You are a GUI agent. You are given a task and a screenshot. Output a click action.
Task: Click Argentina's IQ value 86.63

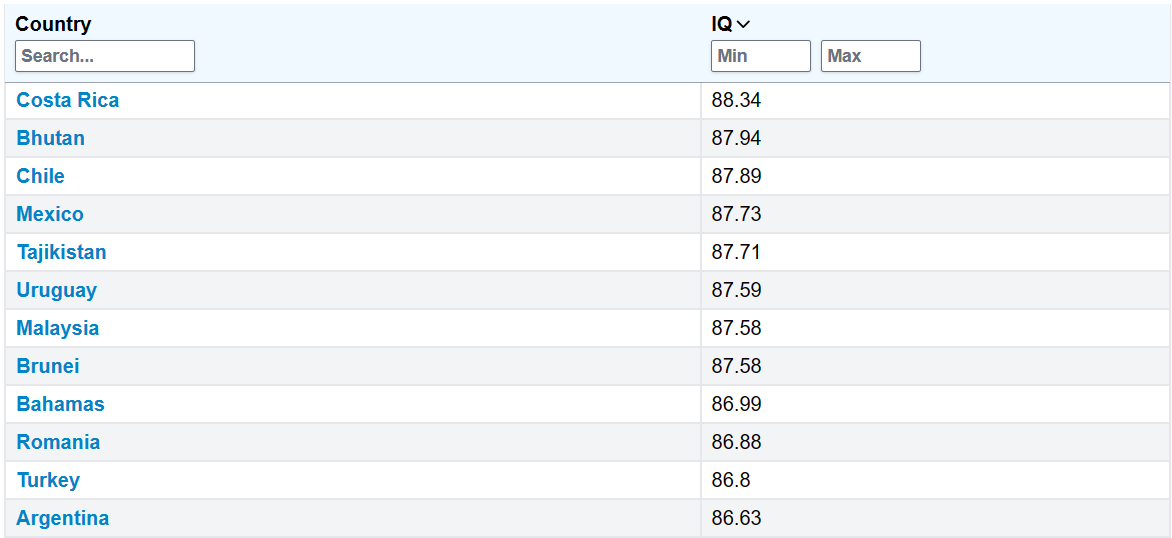tap(736, 518)
